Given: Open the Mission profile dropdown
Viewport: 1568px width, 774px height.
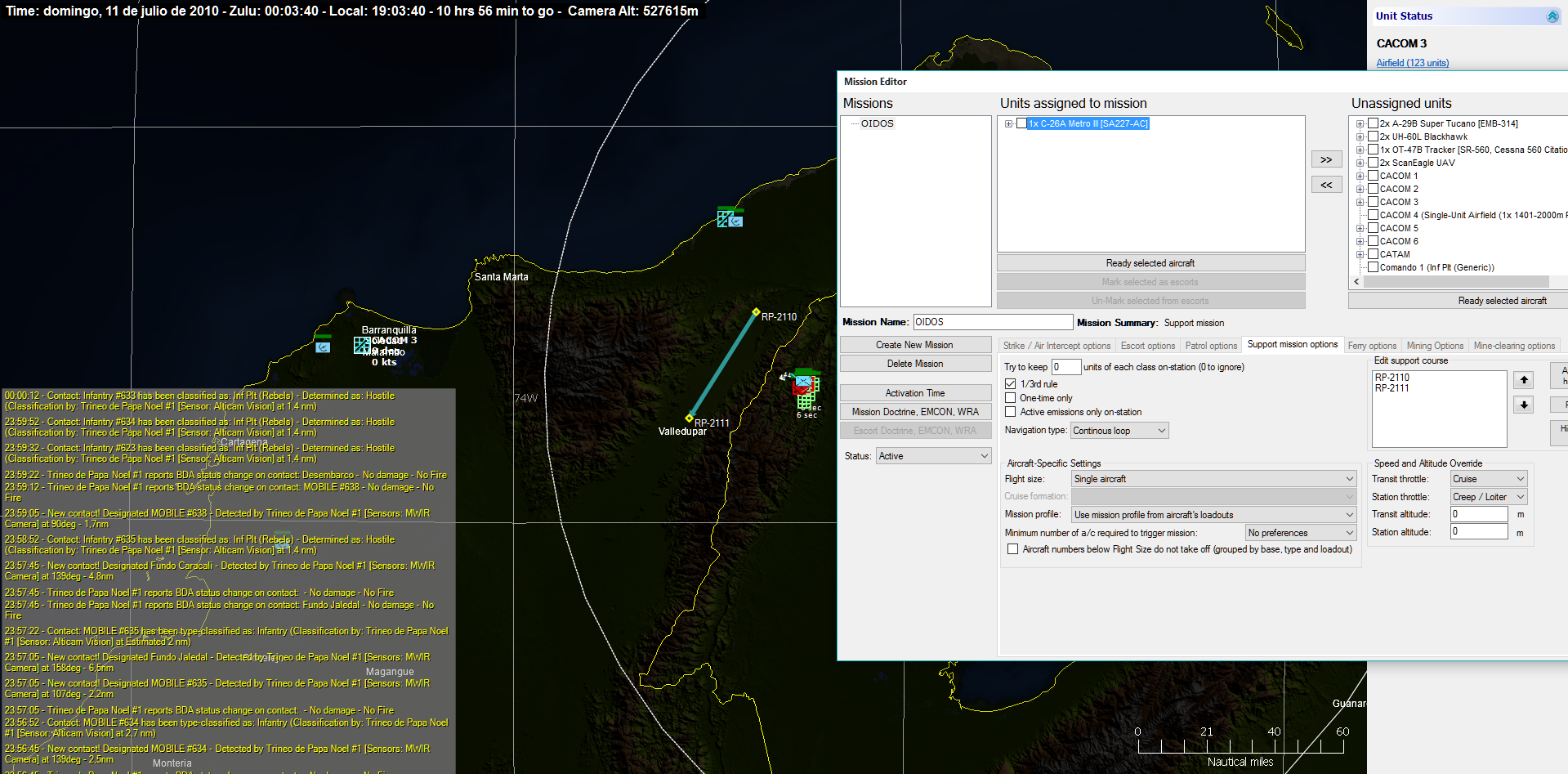Looking at the screenshot, I should [1213, 515].
